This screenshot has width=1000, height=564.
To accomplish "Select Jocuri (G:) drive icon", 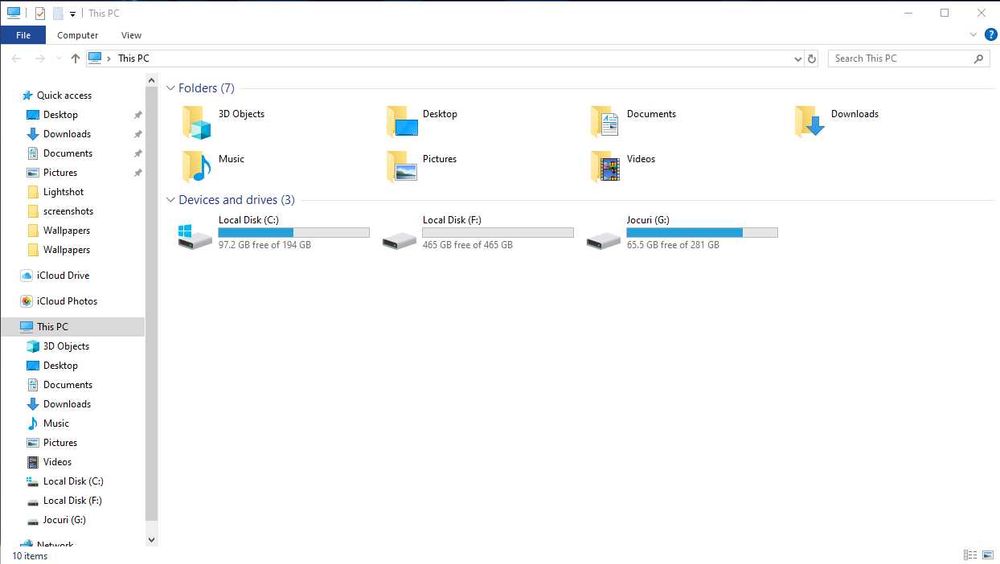I will coord(603,240).
